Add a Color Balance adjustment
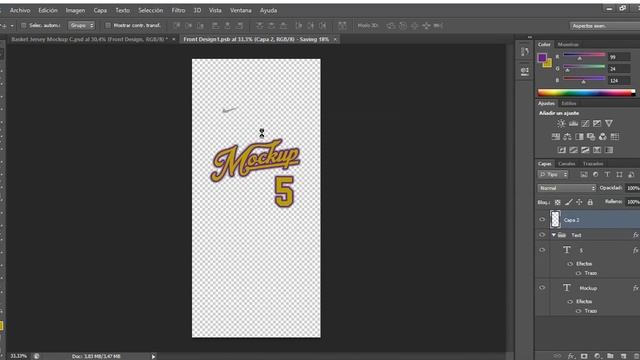This screenshot has width=640, height=360. coord(567,137)
